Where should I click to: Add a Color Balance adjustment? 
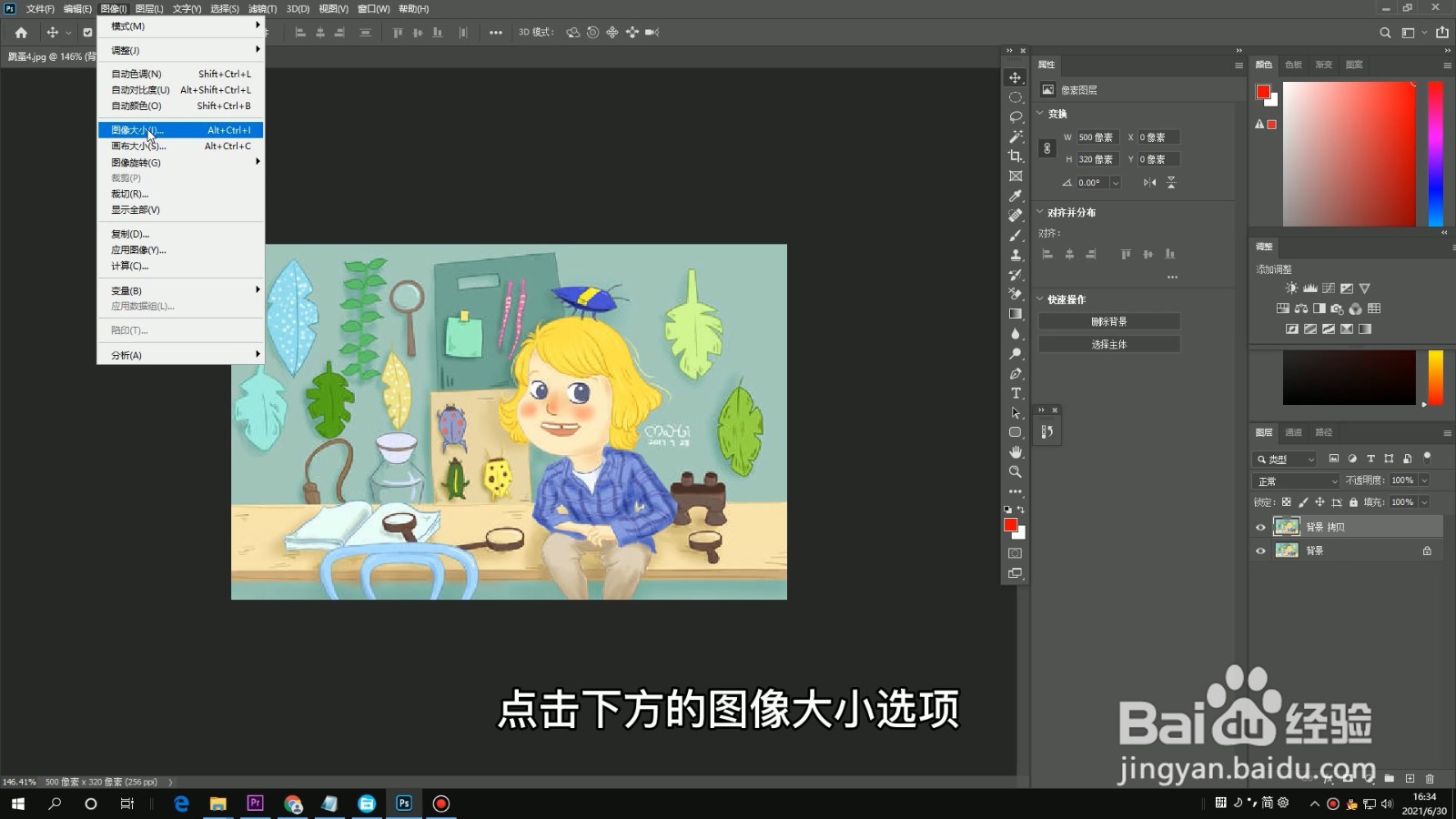click(x=1301, y=308)
